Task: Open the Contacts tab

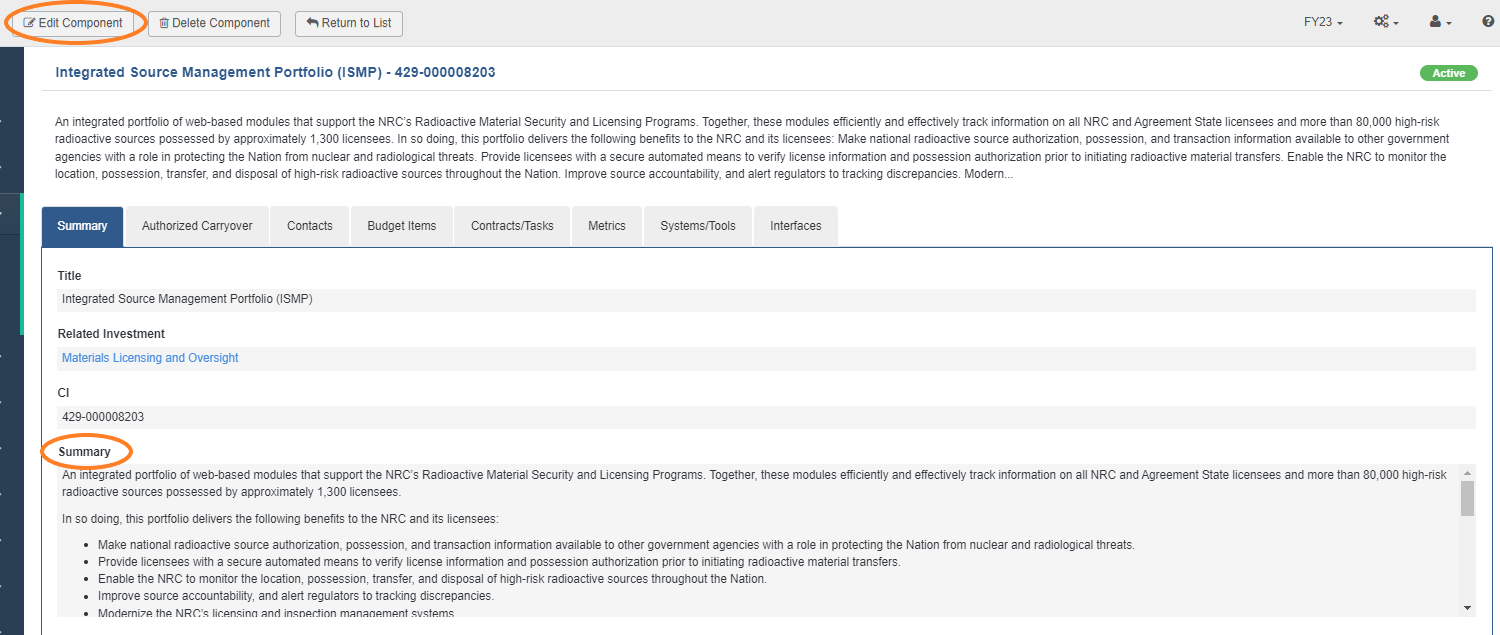Action: [x=310, y=226]
